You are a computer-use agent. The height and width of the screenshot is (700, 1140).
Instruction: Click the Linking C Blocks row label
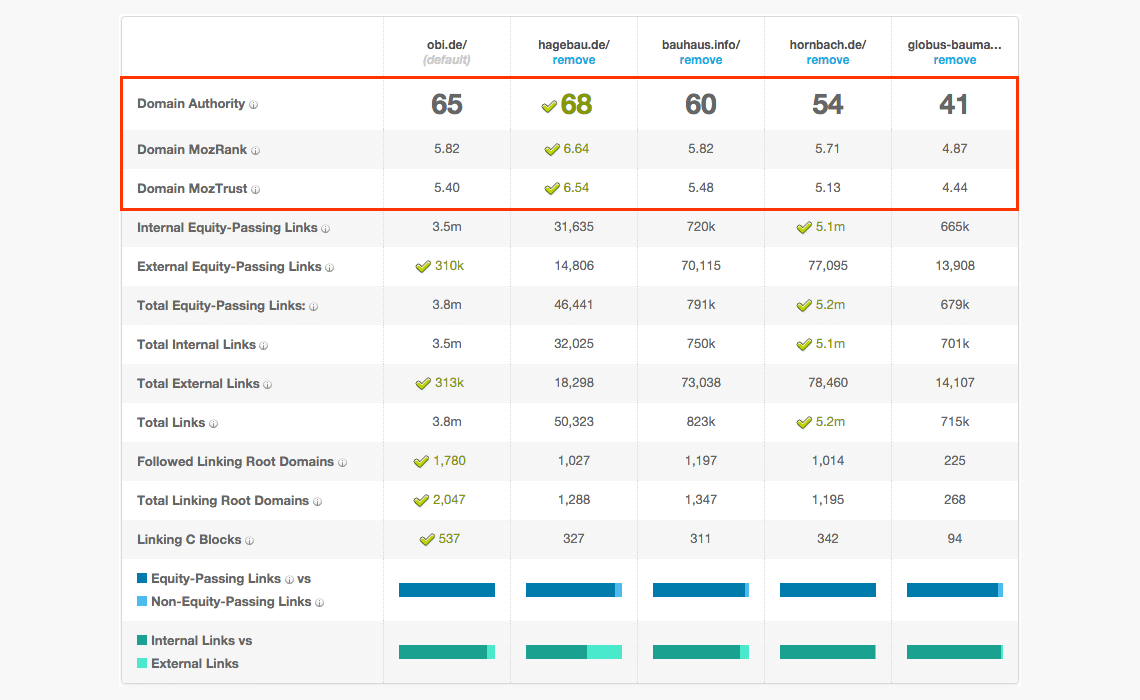tap(189, 540)
